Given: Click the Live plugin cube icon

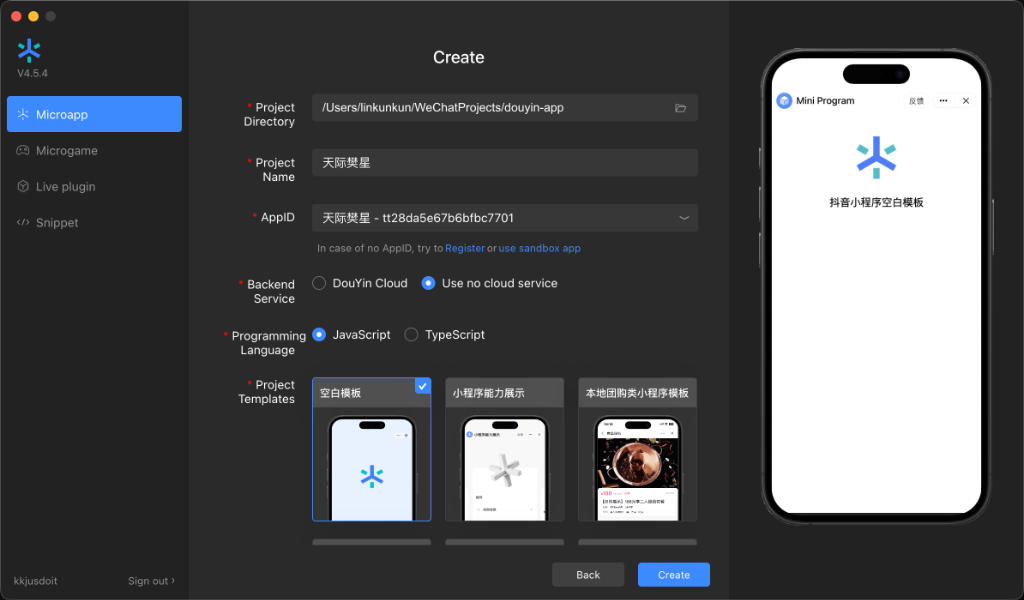Looking at the screenshot, I should click(x=23, y=186).
